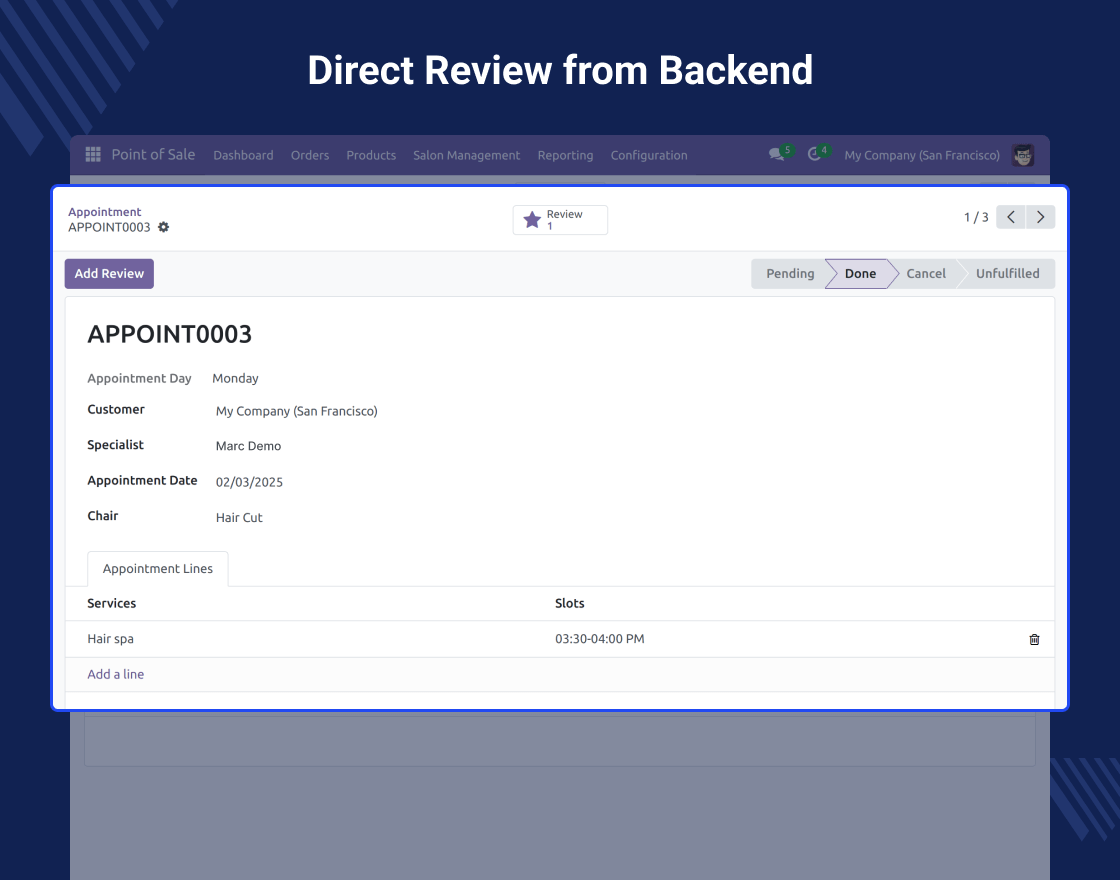Open the Reporting menu
1120x880 pixels.
tap(565, 155)
